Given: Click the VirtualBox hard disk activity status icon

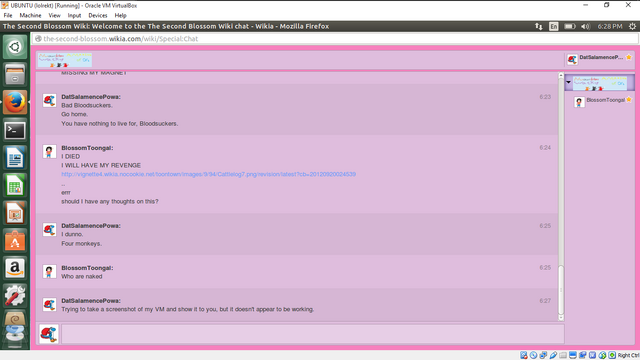Looking at the screenshot, I should (524, 355).
